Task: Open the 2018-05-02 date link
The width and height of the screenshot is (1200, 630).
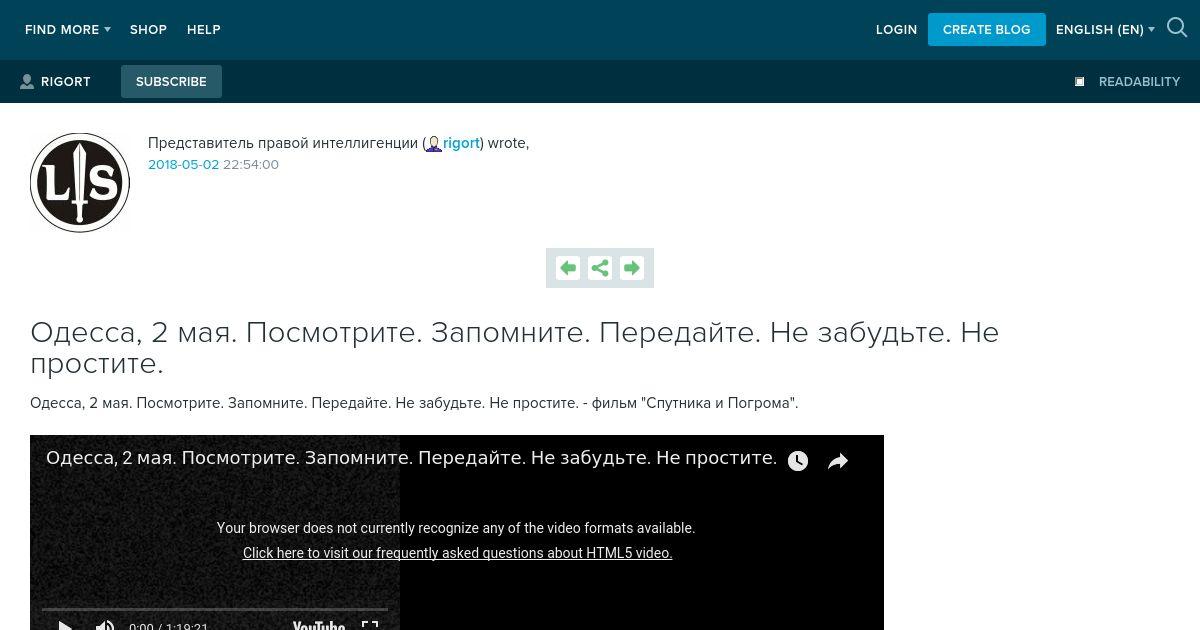Action: coord(183,165)
